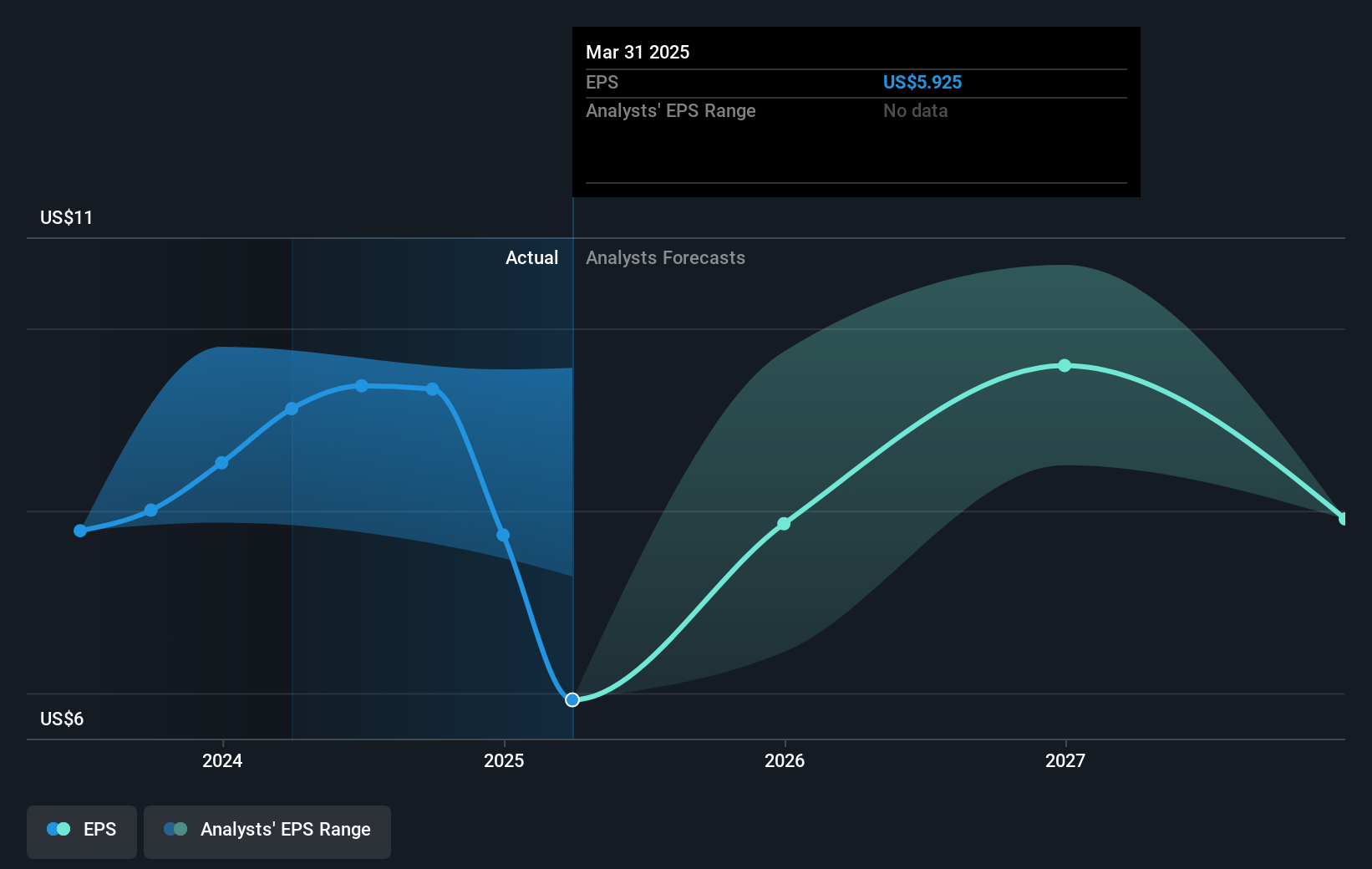Click the EPS data point at 2024
This screenshot has width=1372, height=869.
[x=221, y=463]
